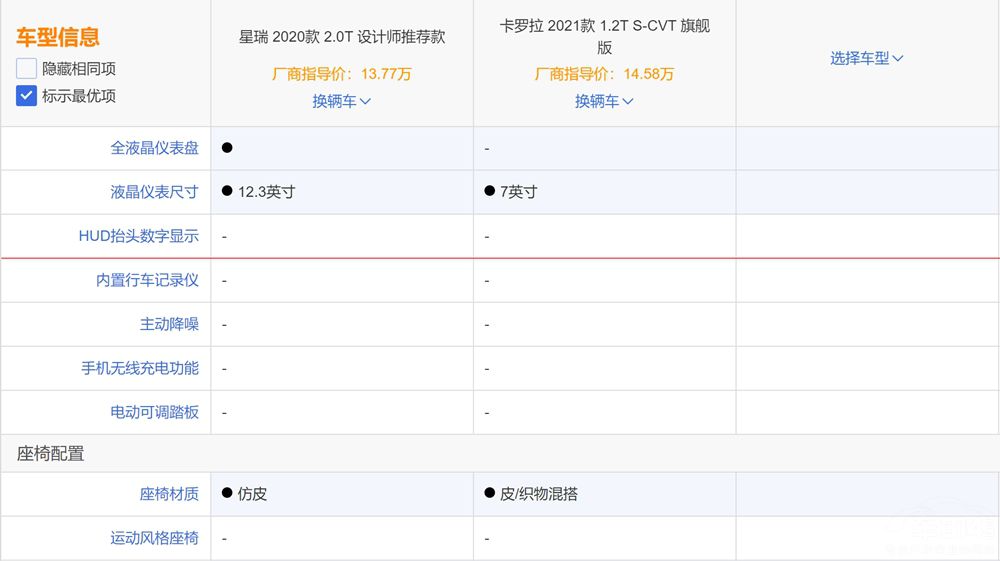Uncheck the 标示最优项 checkbox
1000x561 pixels.
point(26,96)
